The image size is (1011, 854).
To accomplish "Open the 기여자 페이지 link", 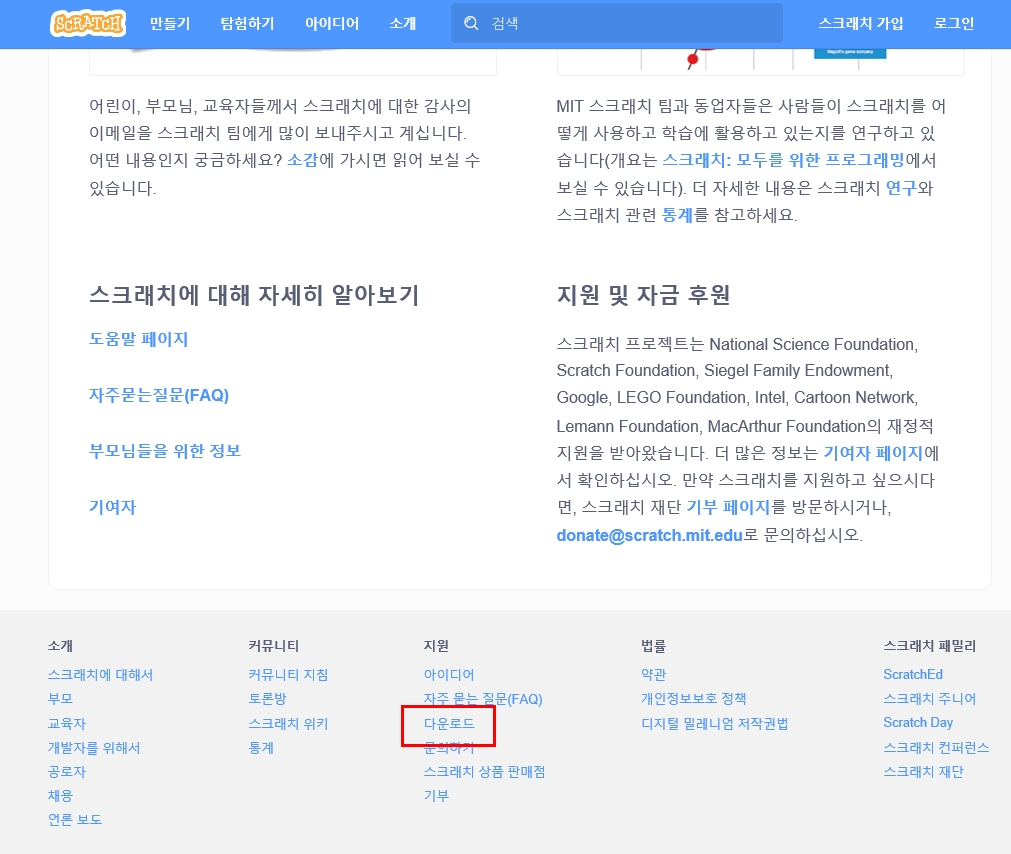I will click(873, 453).
